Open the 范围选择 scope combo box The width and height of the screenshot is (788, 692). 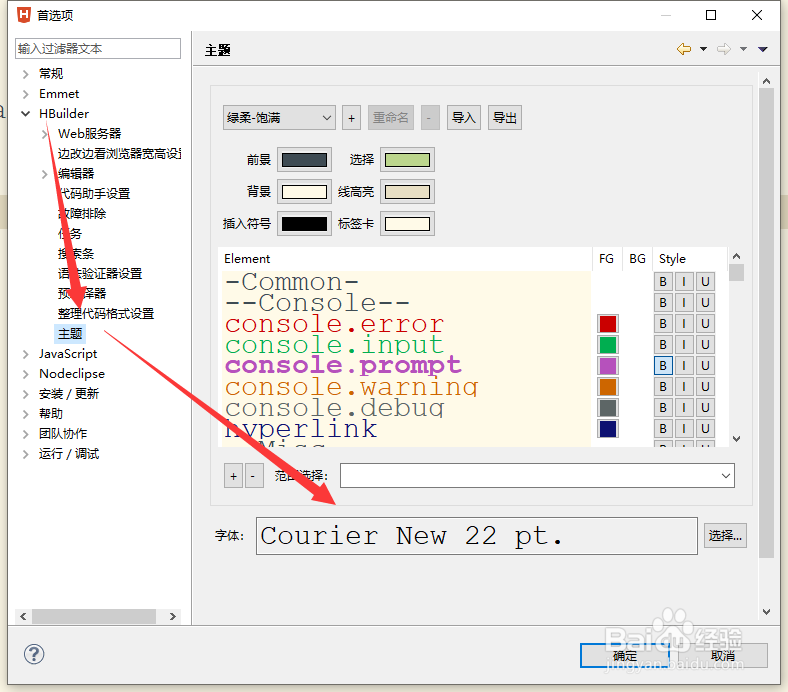point(537,476)
